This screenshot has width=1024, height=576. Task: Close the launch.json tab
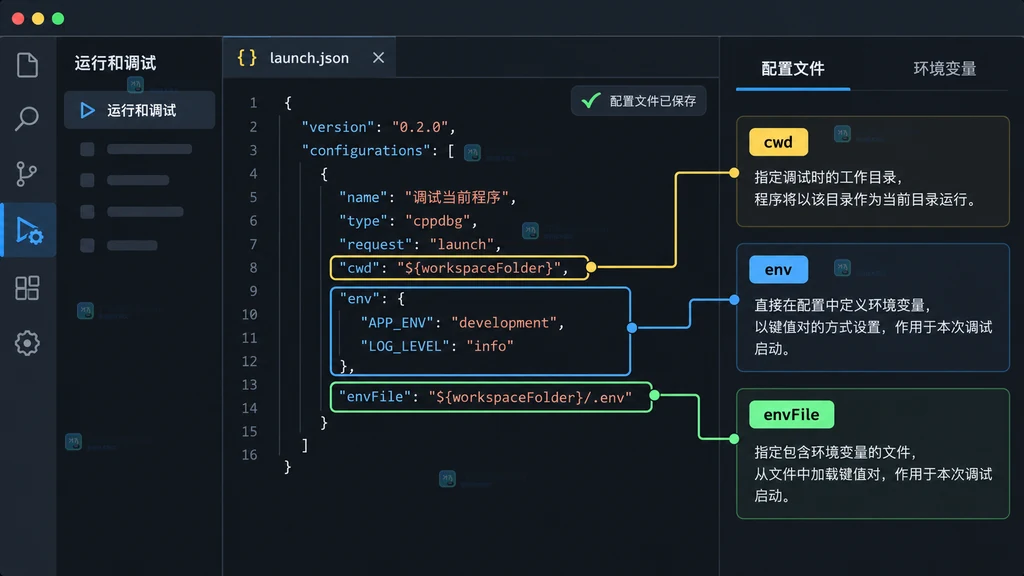click(x=378, y=57)
